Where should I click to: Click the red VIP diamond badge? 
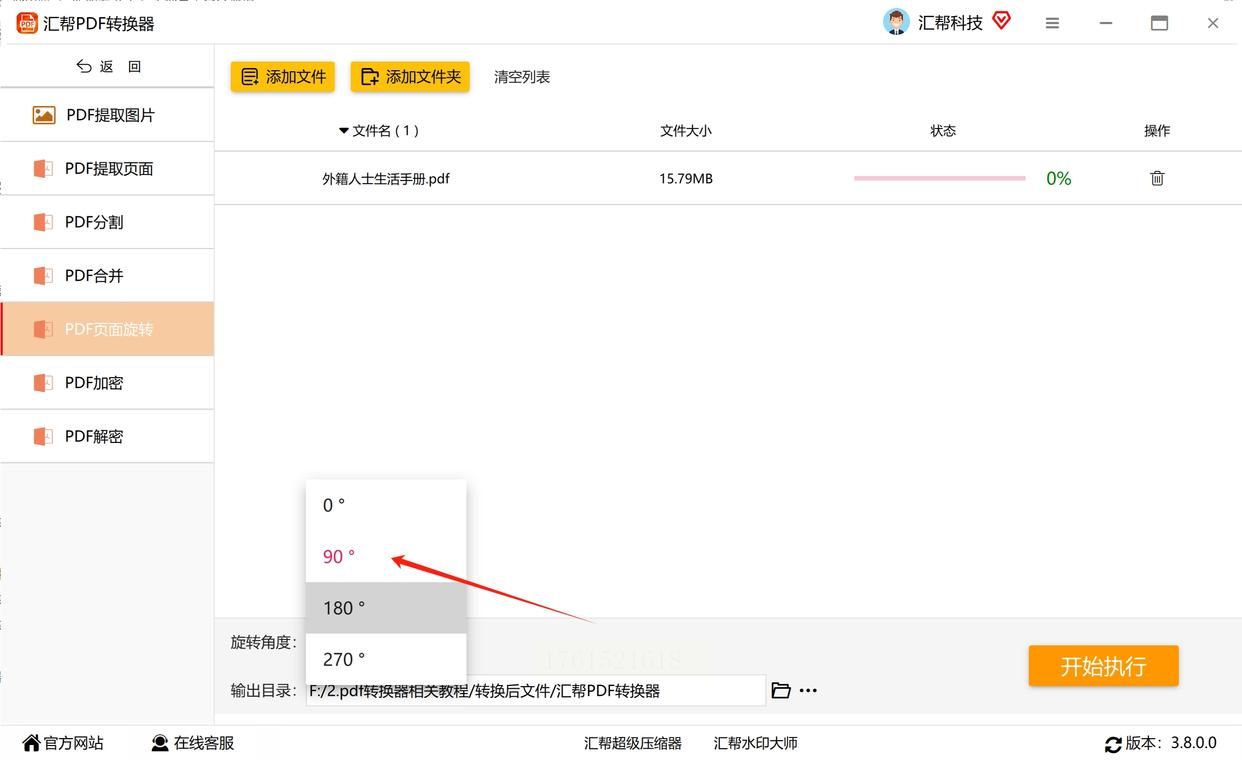(1001, 21)
